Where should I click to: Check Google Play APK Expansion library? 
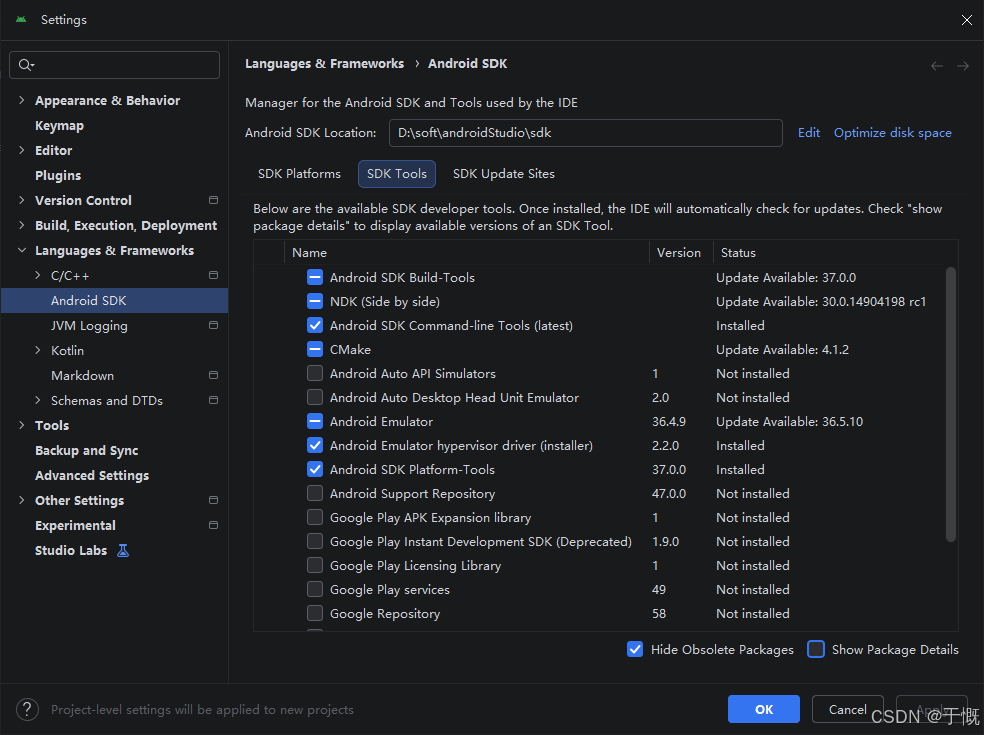point(315,517)
